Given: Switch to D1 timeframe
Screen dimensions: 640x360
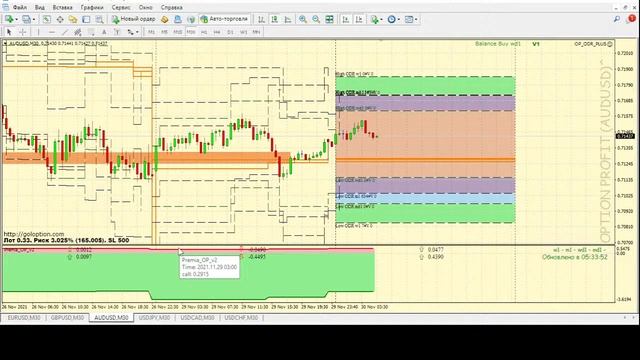Looking at the screenshot, I should coord(230,32).
